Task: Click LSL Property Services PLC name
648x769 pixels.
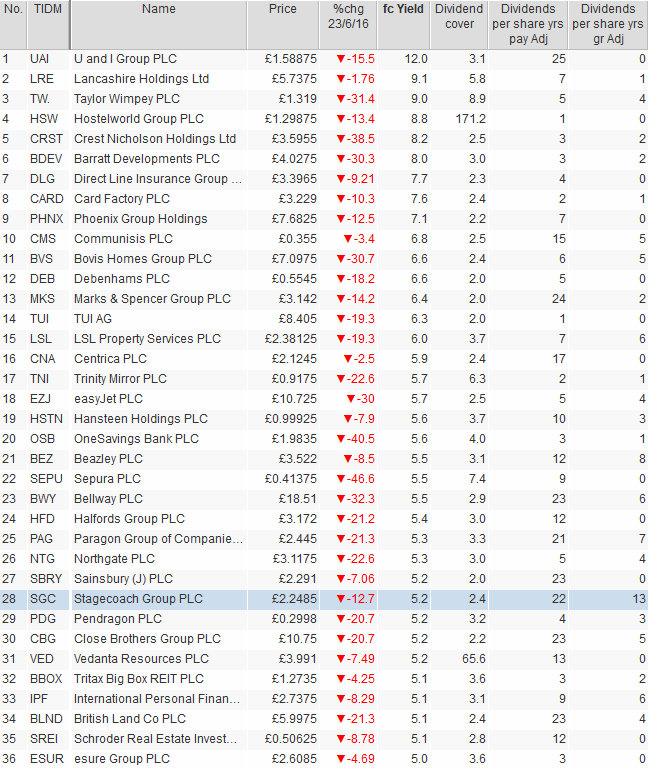Action: pyautogui.click(x=147, y=339)
